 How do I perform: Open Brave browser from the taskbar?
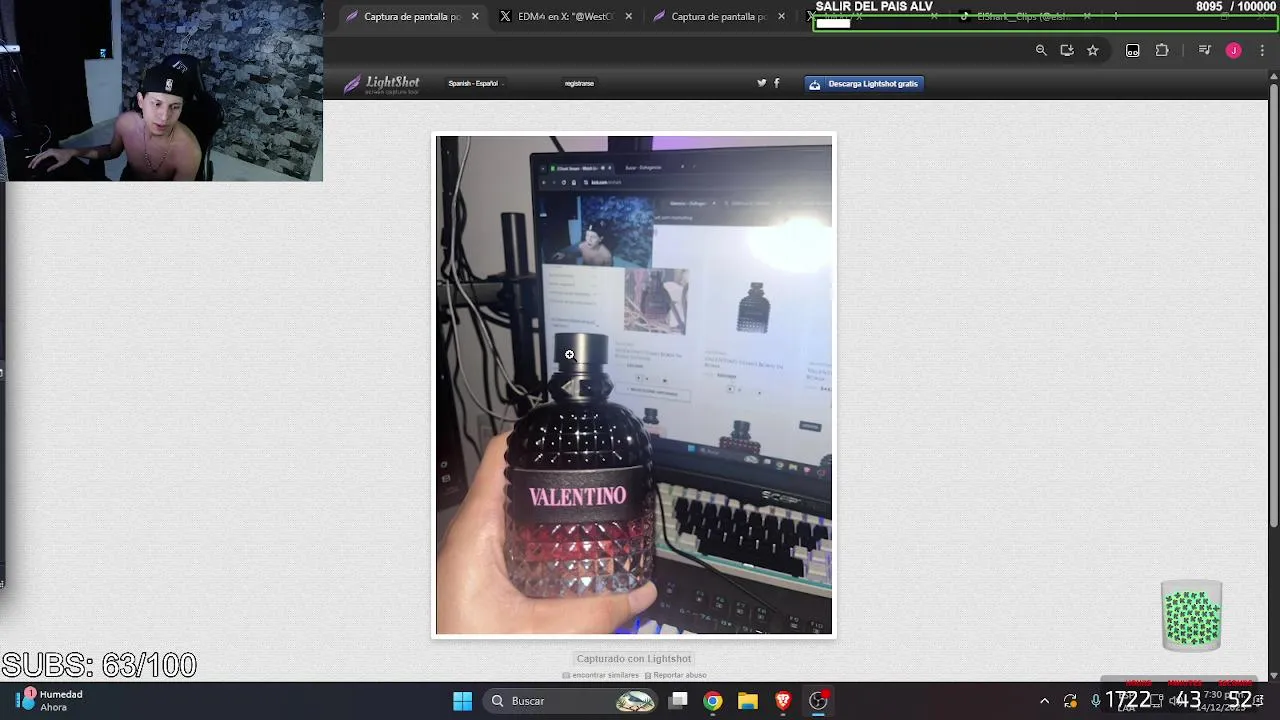783,701
